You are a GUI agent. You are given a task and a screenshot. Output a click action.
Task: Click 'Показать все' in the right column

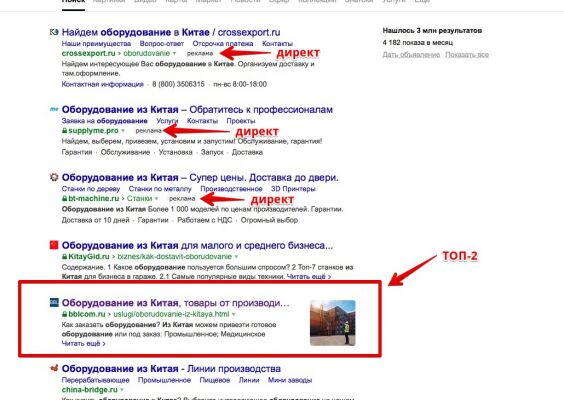click(x=467, y=55)
